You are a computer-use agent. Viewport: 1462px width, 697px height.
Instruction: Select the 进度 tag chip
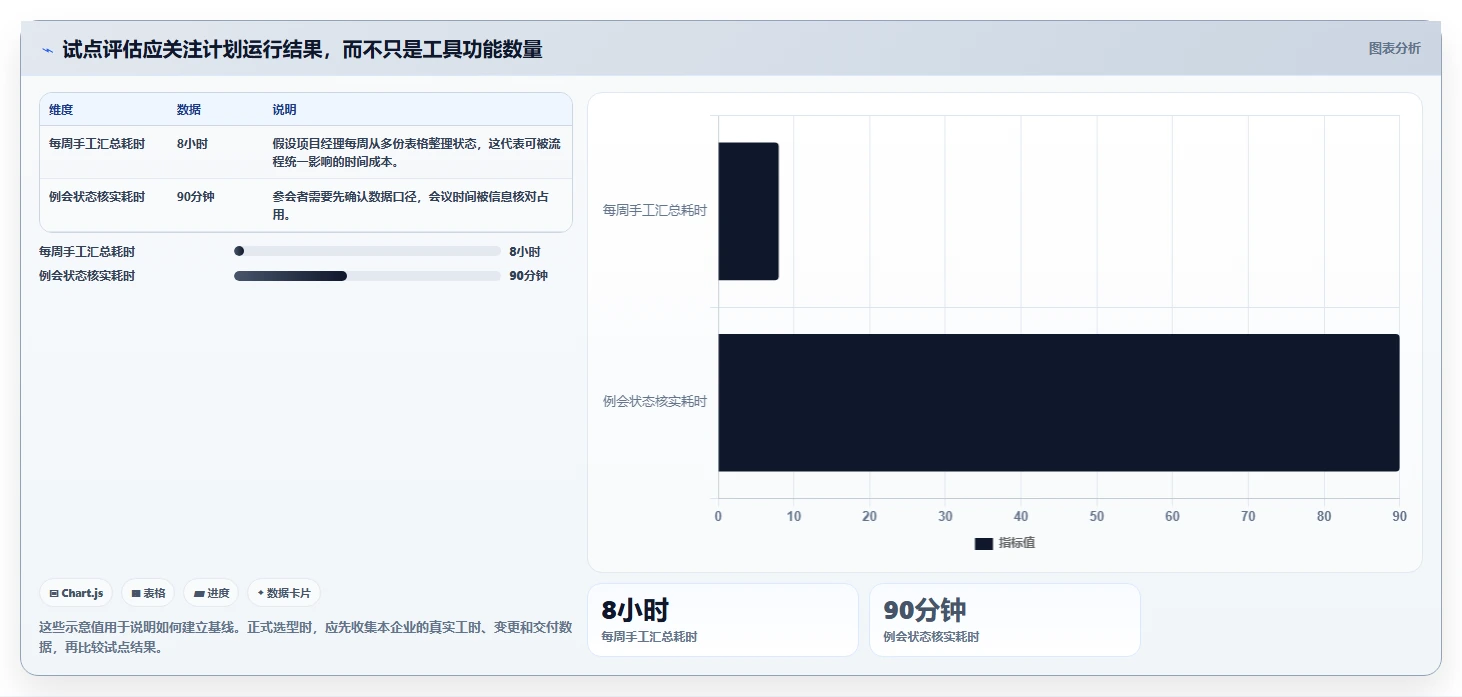pyautogui.click(x=211, y=593)
